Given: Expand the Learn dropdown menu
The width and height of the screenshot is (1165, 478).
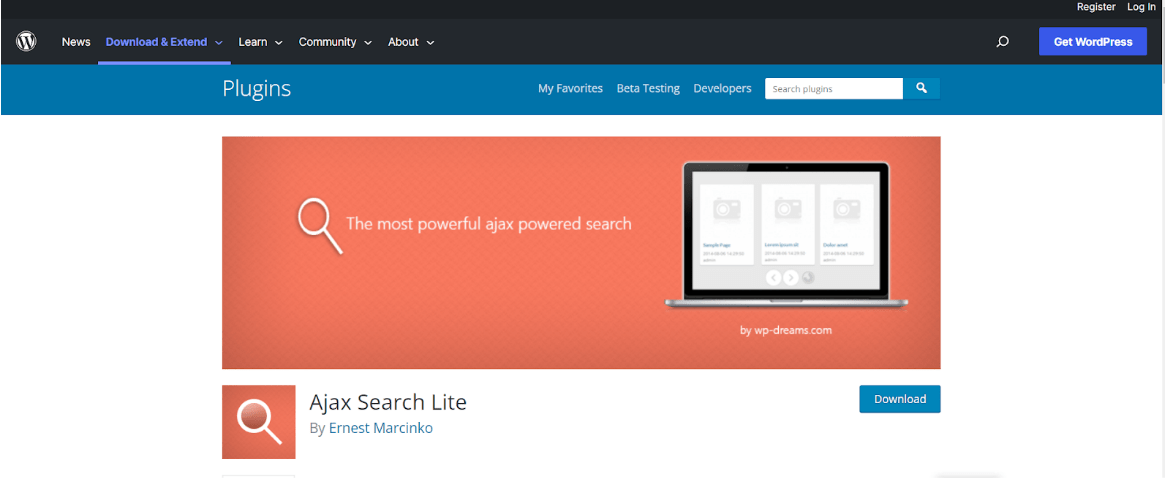Looking at the screenshot, I should point(260,42).
